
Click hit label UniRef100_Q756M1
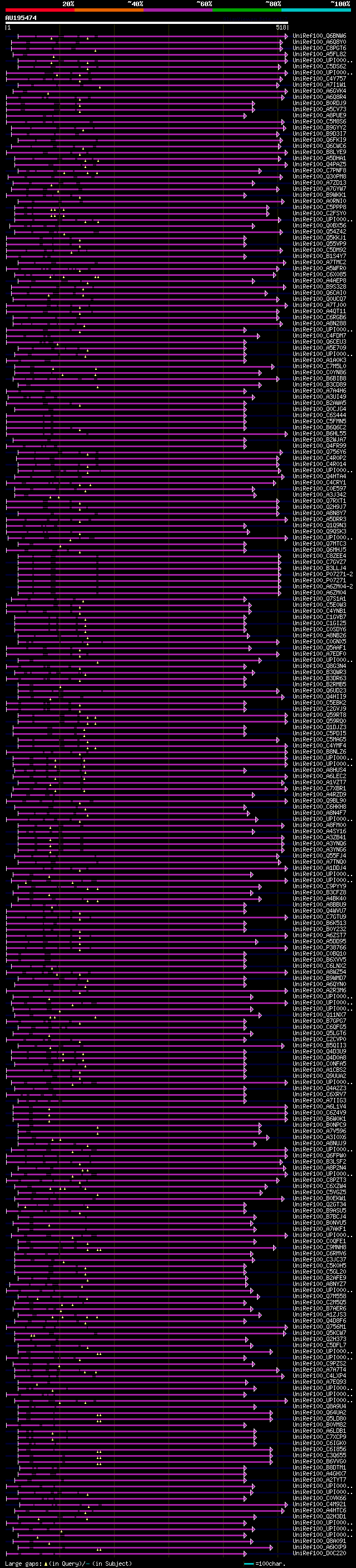coord(319,1327)
